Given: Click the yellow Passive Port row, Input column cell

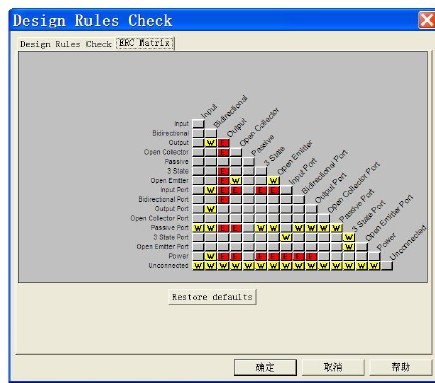Looking at the screenshot, I should coord(198,228).
